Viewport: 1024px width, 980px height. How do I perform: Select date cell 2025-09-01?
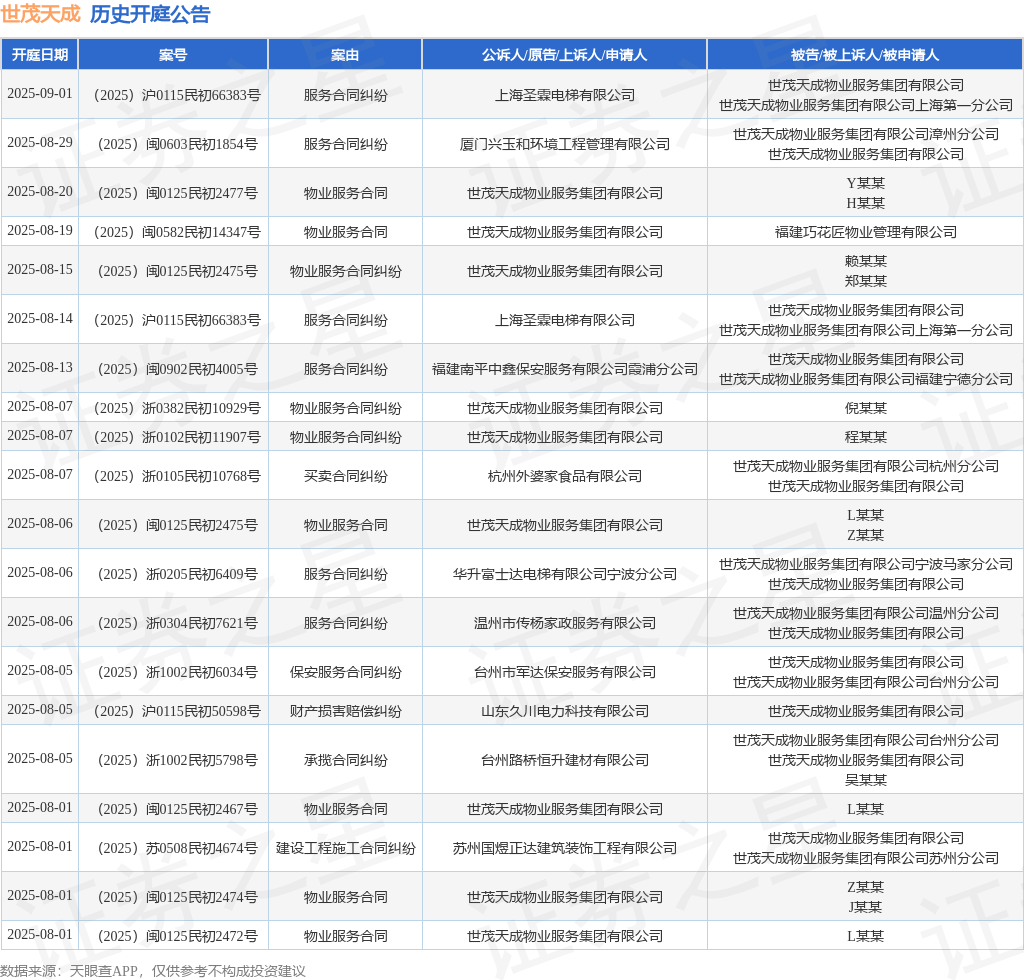click(x=40, y=93)
